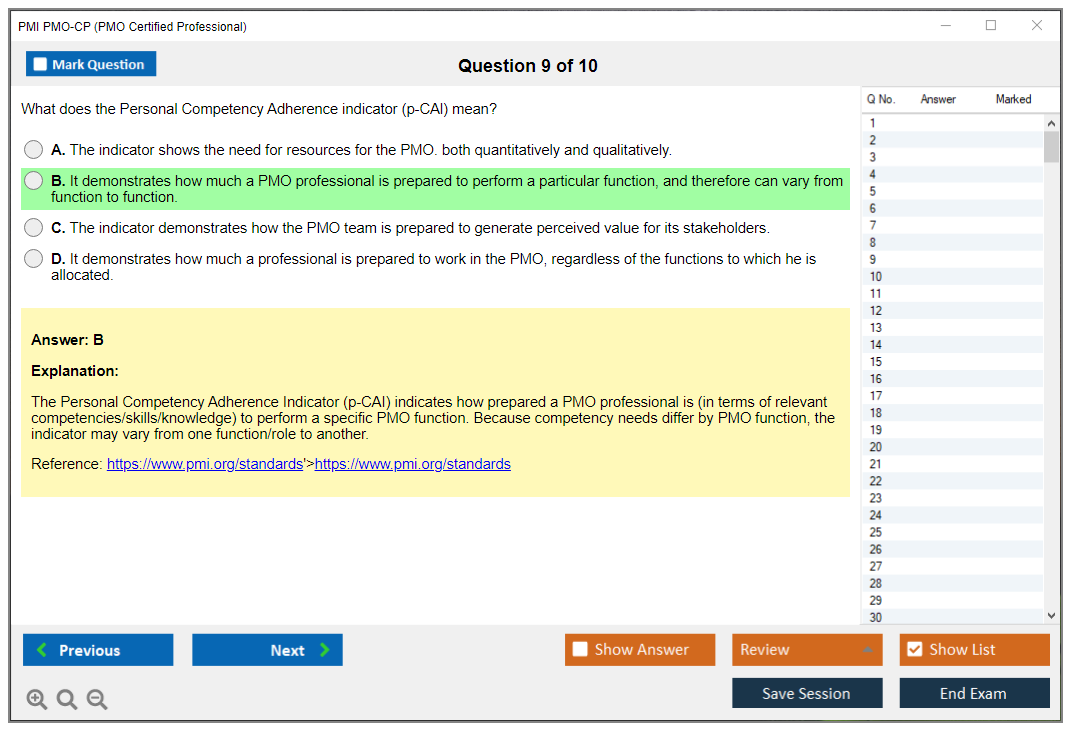This screenshot has height=735, width=1075.
Task: Zoom out using the magnifier minus icon
Action: pos(96,699)
